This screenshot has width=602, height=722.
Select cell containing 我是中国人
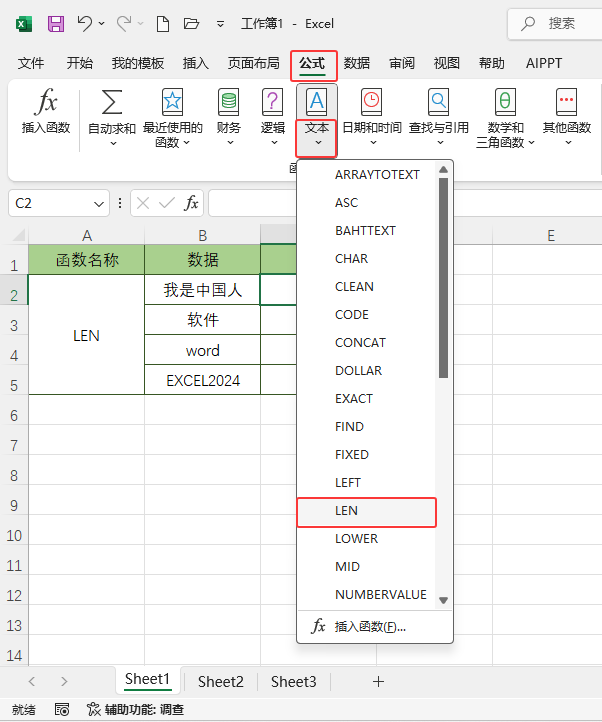pos(203,290)
